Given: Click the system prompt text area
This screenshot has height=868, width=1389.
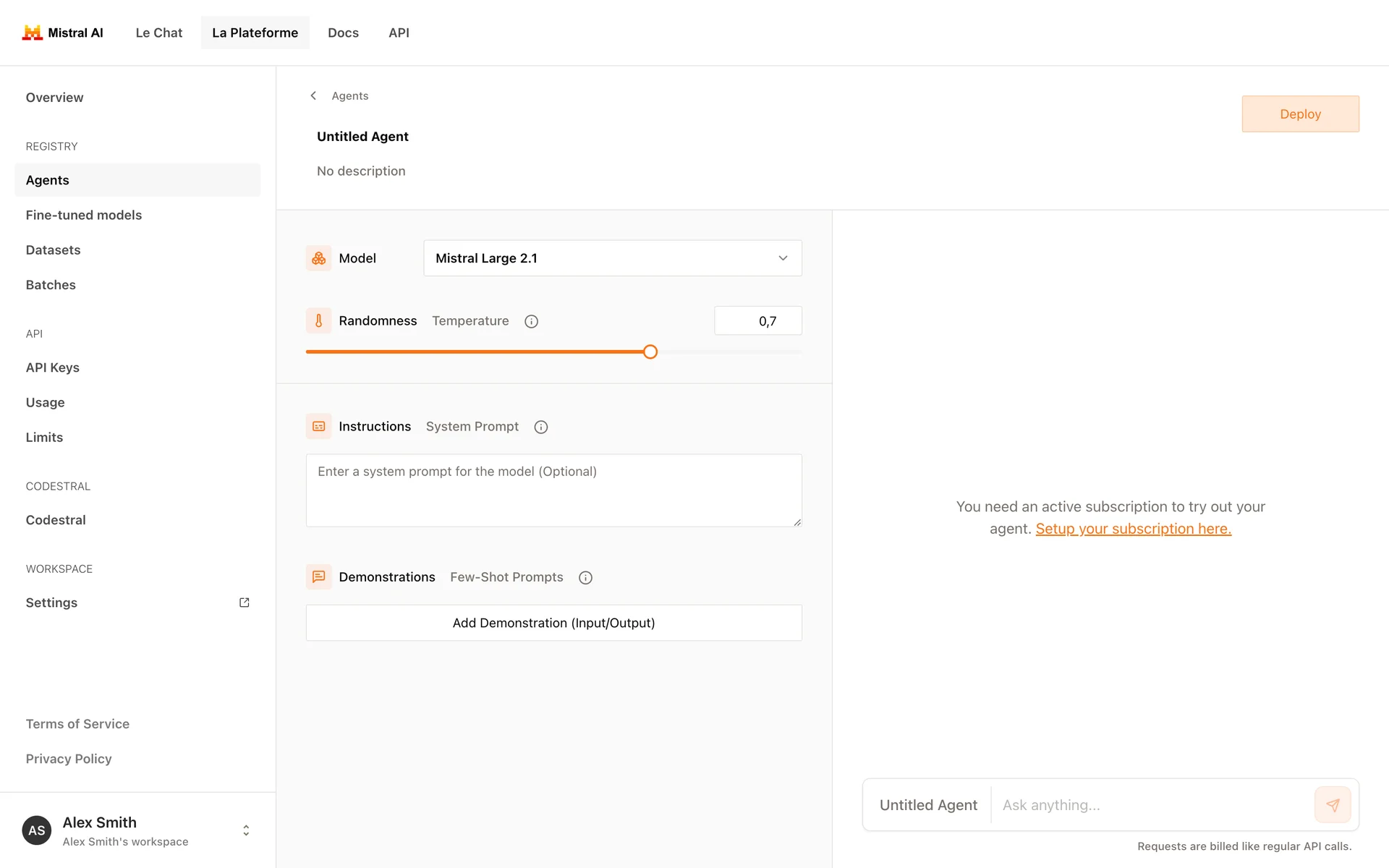Looking at the screenshot, I should click(x=553, y=490).
